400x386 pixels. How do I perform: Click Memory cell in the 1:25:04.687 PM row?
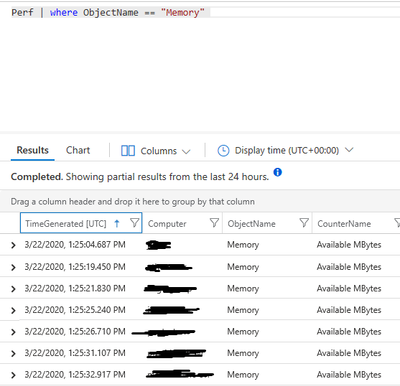[243, 245]
